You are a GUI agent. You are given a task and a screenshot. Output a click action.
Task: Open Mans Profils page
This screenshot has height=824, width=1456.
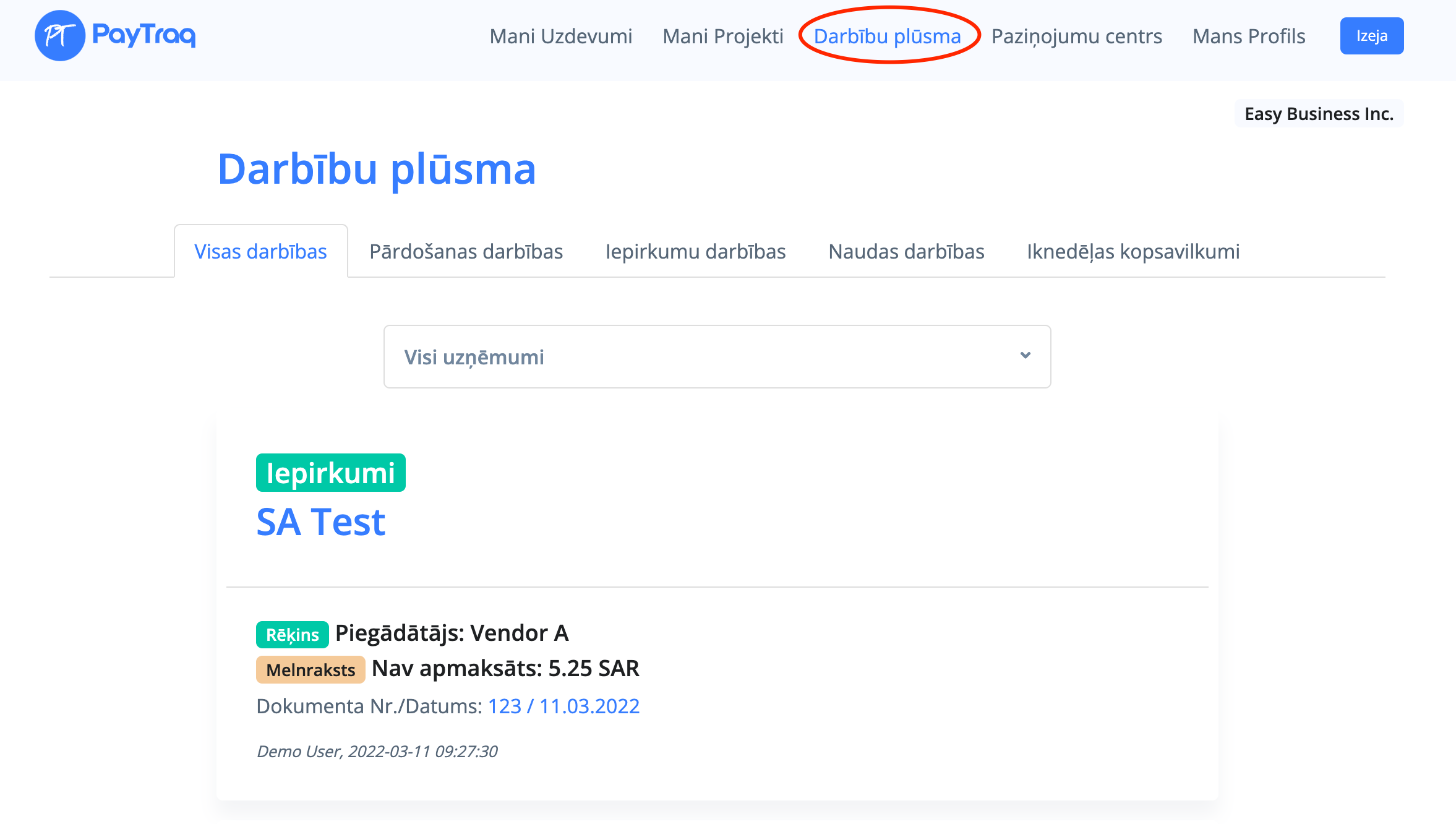click(1248, 36)
